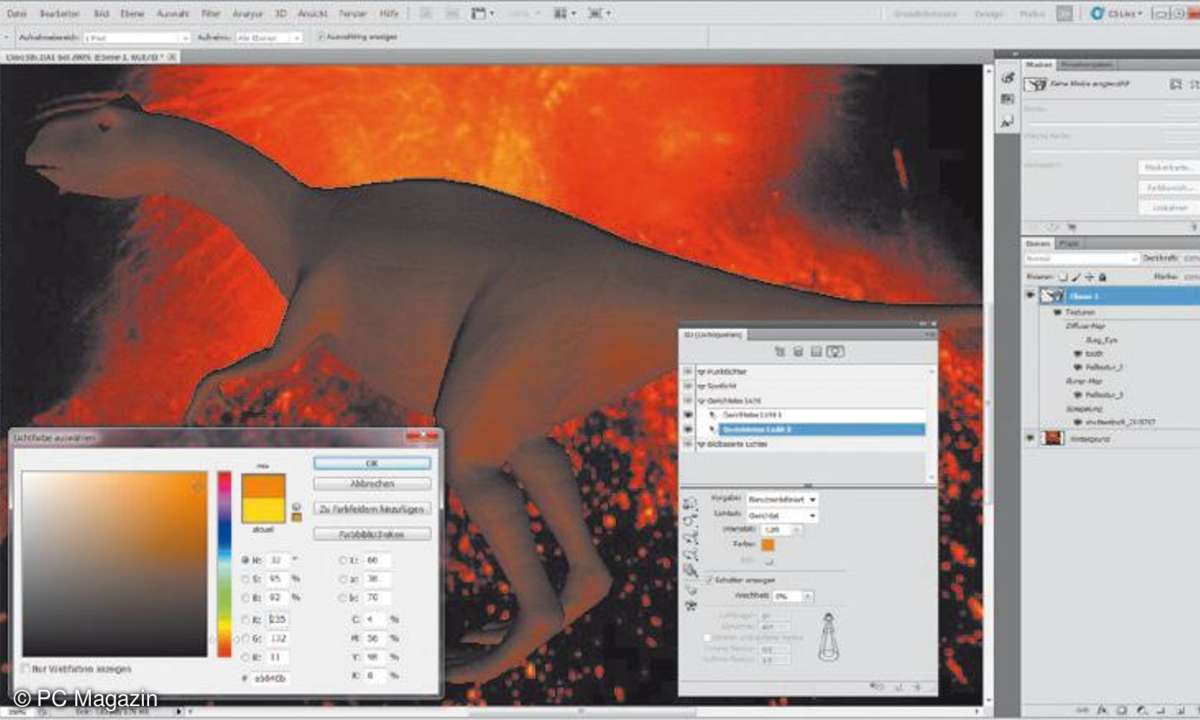The height and width of the screenshot is (720, 1200).
Task: Switch to the Ebenen tab
Action: [x=1037, y=243]
